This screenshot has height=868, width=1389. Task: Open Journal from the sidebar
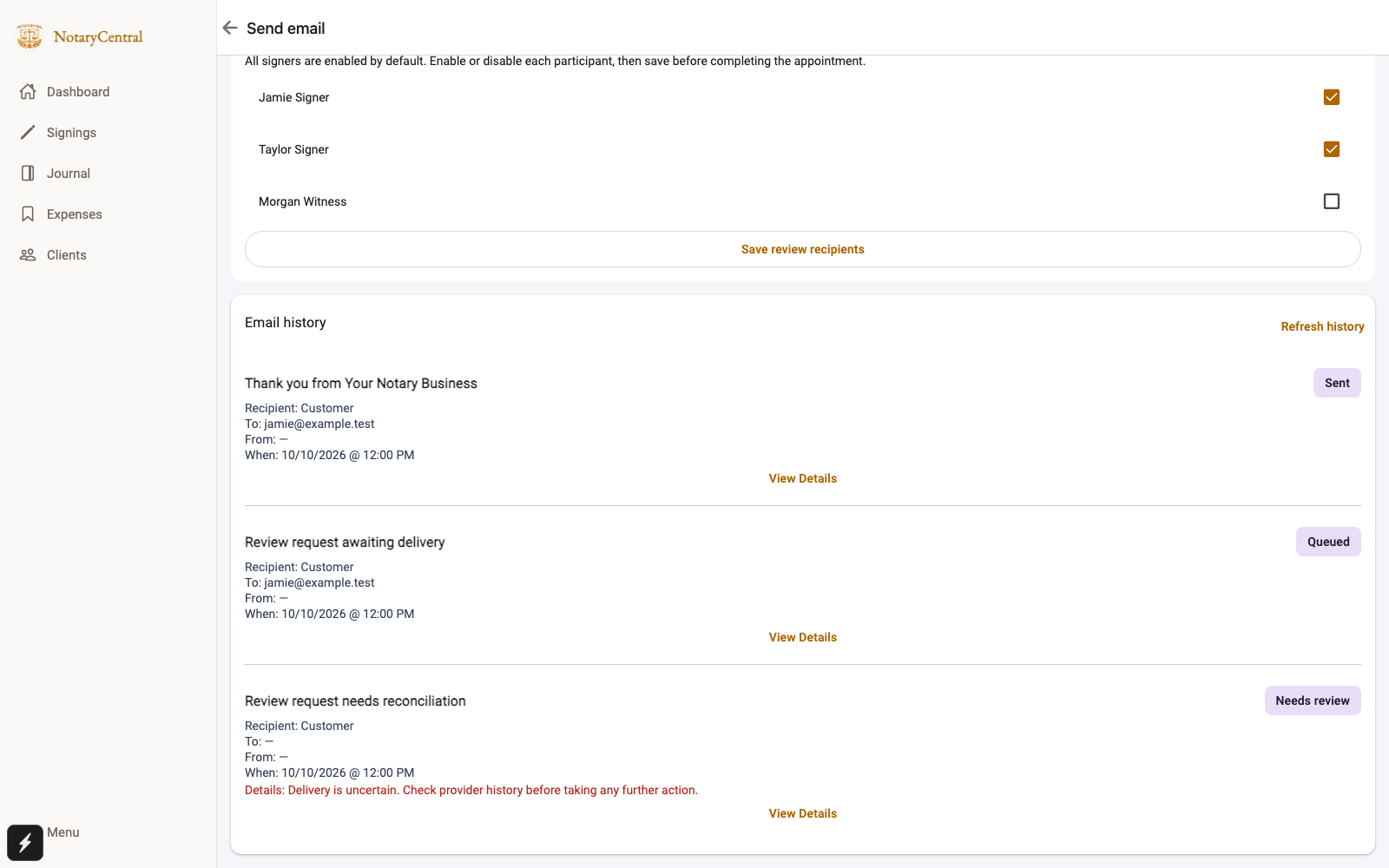(x=69, y=174)
